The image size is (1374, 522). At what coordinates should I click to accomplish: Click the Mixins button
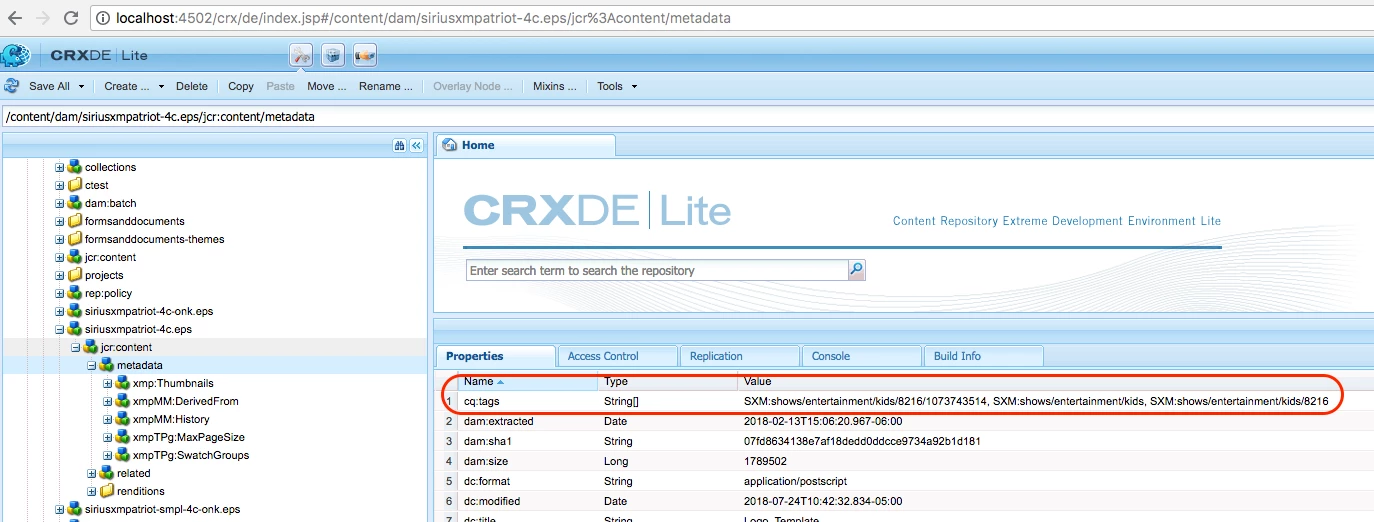tap(555, 86)
